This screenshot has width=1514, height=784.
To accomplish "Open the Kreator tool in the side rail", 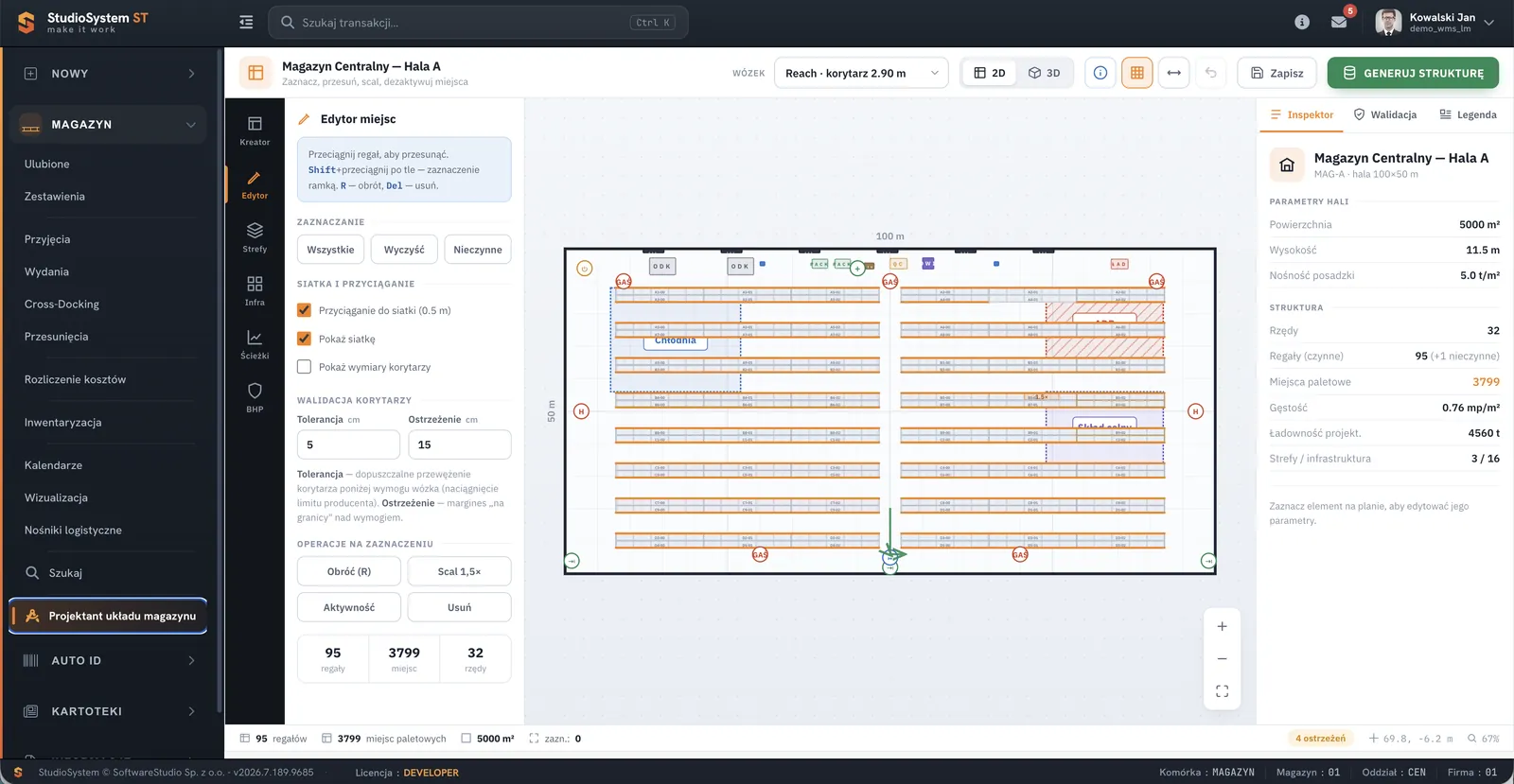I will click(255, 131).
